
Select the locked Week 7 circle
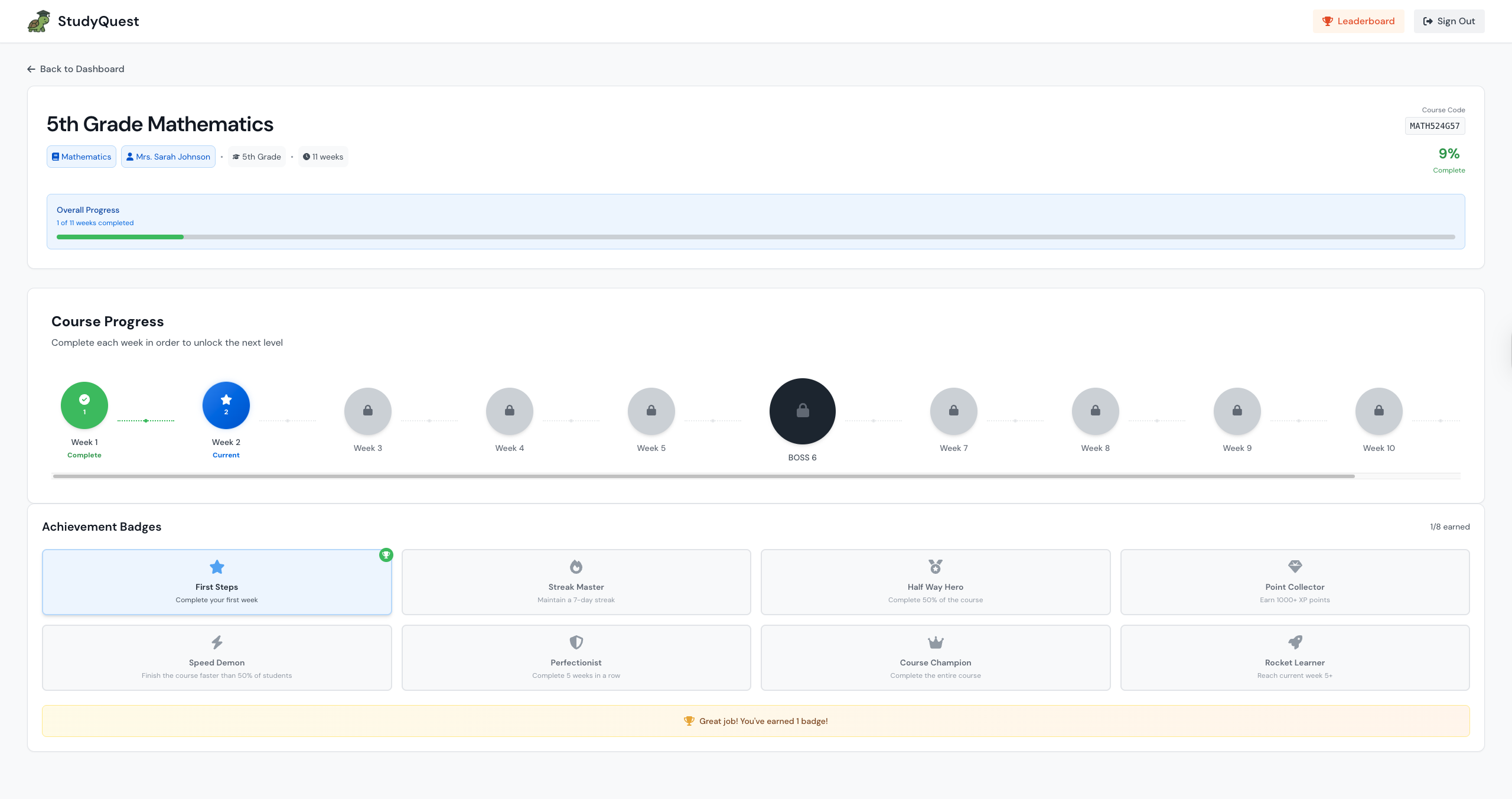(x=953, y=411)
